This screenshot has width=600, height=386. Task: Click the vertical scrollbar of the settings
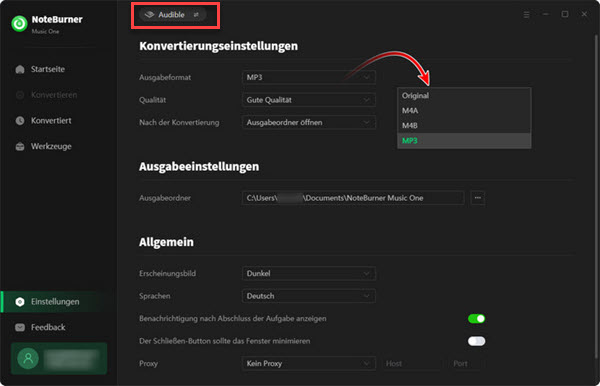tap(596, 197)
